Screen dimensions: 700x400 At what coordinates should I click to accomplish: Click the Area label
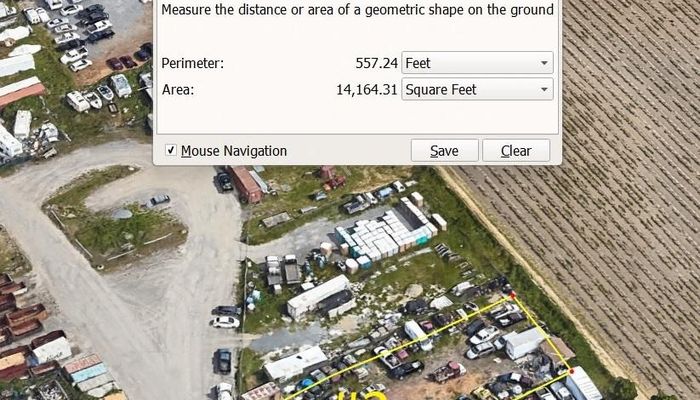point(177,90)
